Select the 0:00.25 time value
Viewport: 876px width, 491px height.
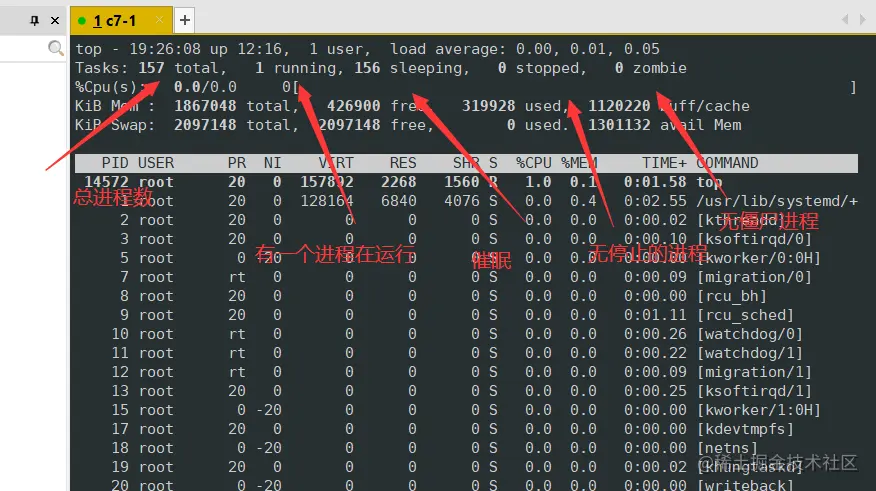[655, 391]
